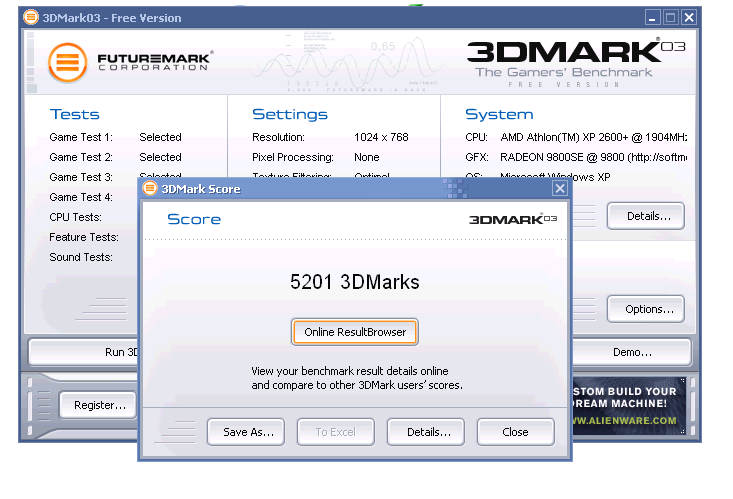Click Selected status for Game Test 2
Image resolution: width=733 pixels, height=499 pixels.
point(160,157)
